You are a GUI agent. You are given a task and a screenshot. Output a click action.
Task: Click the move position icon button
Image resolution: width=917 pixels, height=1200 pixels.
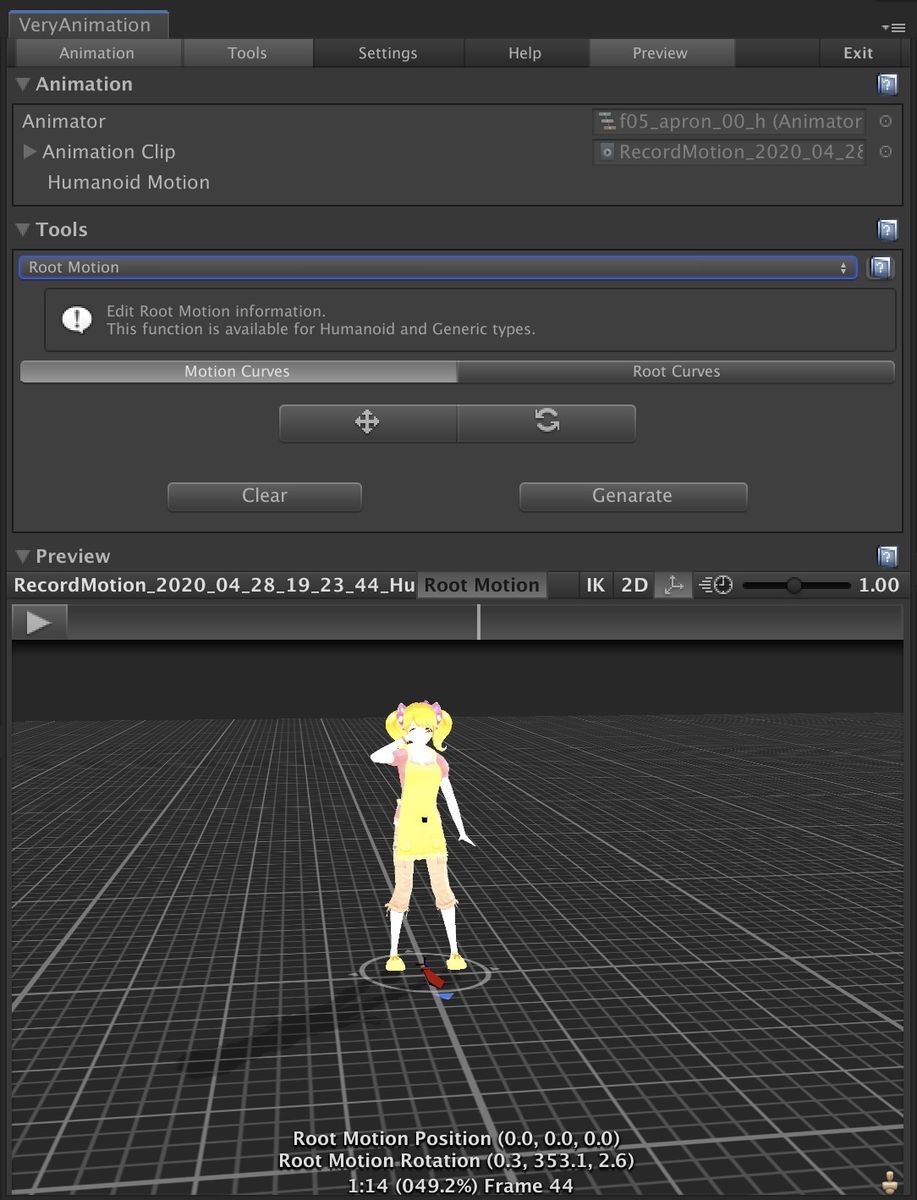click(368, 422)
